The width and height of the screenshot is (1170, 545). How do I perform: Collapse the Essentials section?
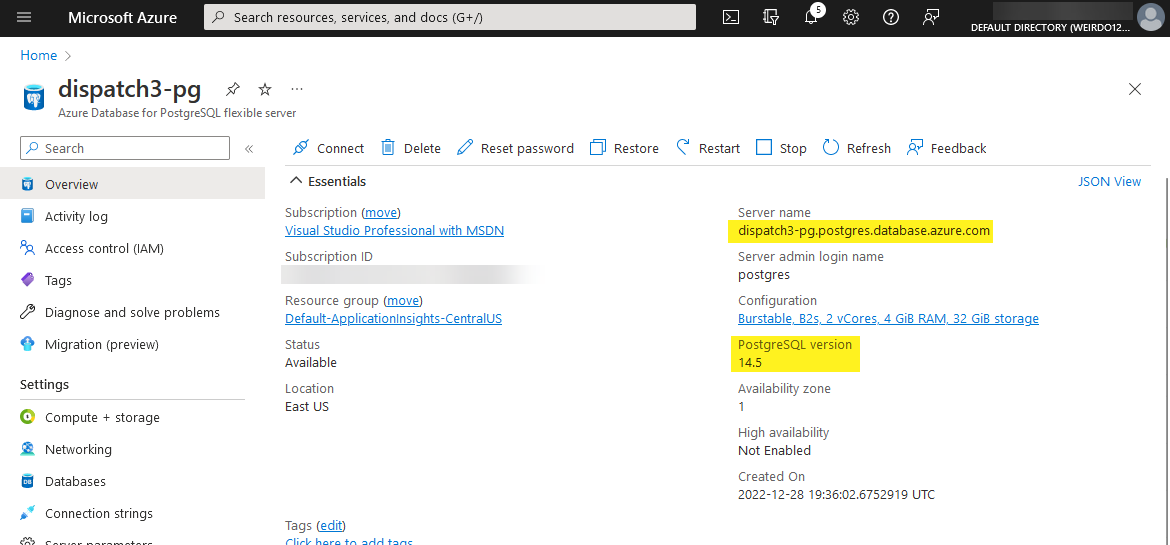coord(296,181)
